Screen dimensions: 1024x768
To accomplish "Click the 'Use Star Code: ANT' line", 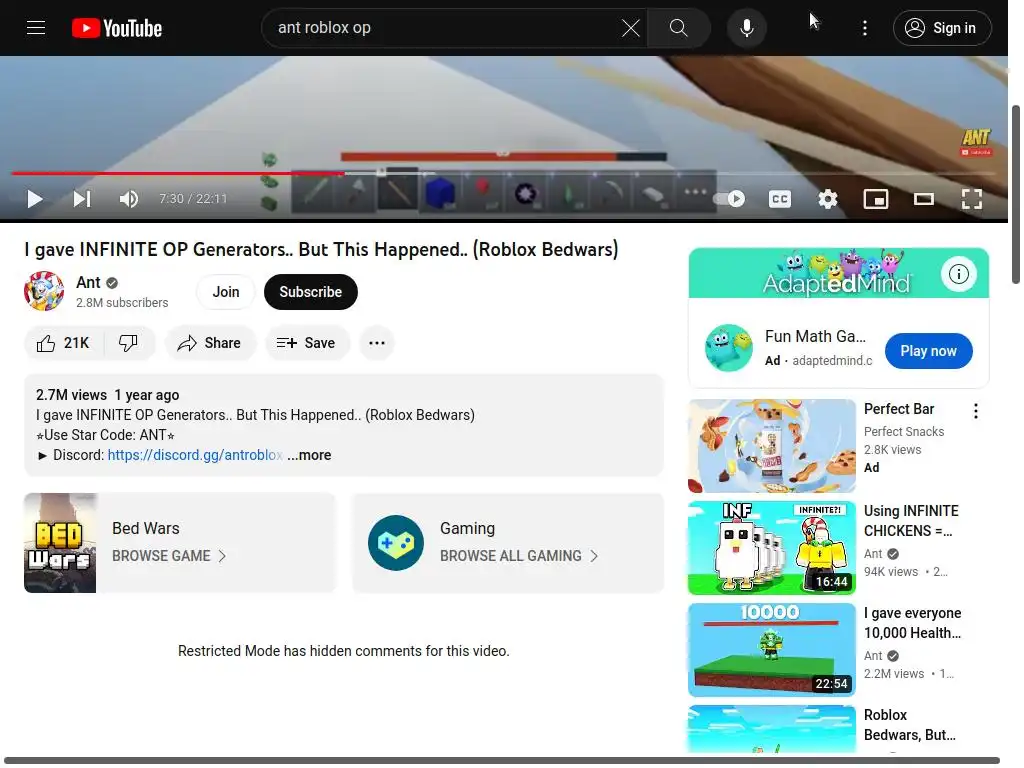I will pyautogui.click(x=105, y=435).
